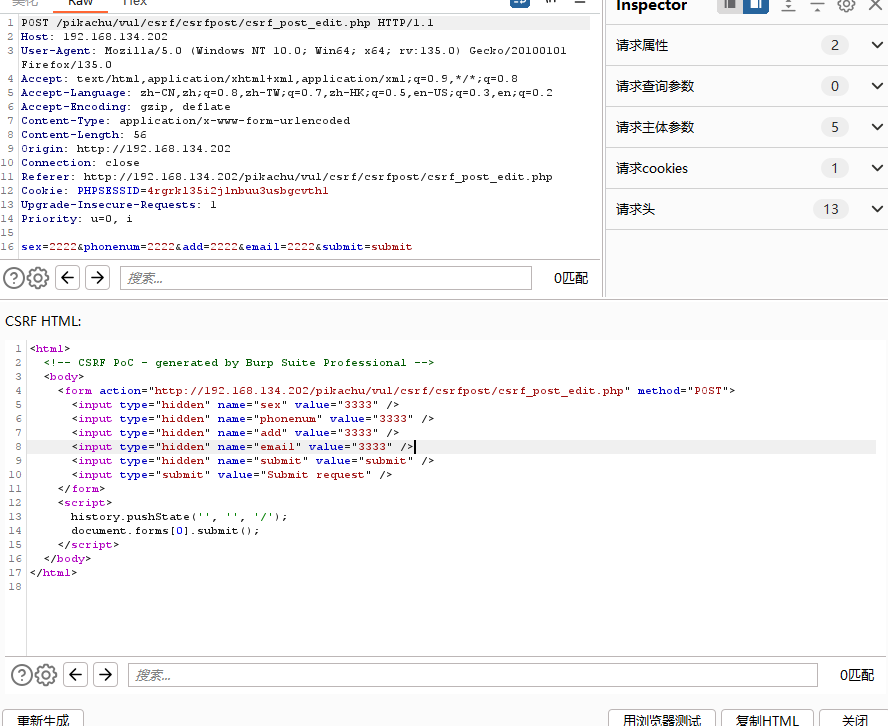The width and height of the screenshot is (888, 726).
Task: Expand 请求查询参数 section chevron
Action: tap(877, 86)
